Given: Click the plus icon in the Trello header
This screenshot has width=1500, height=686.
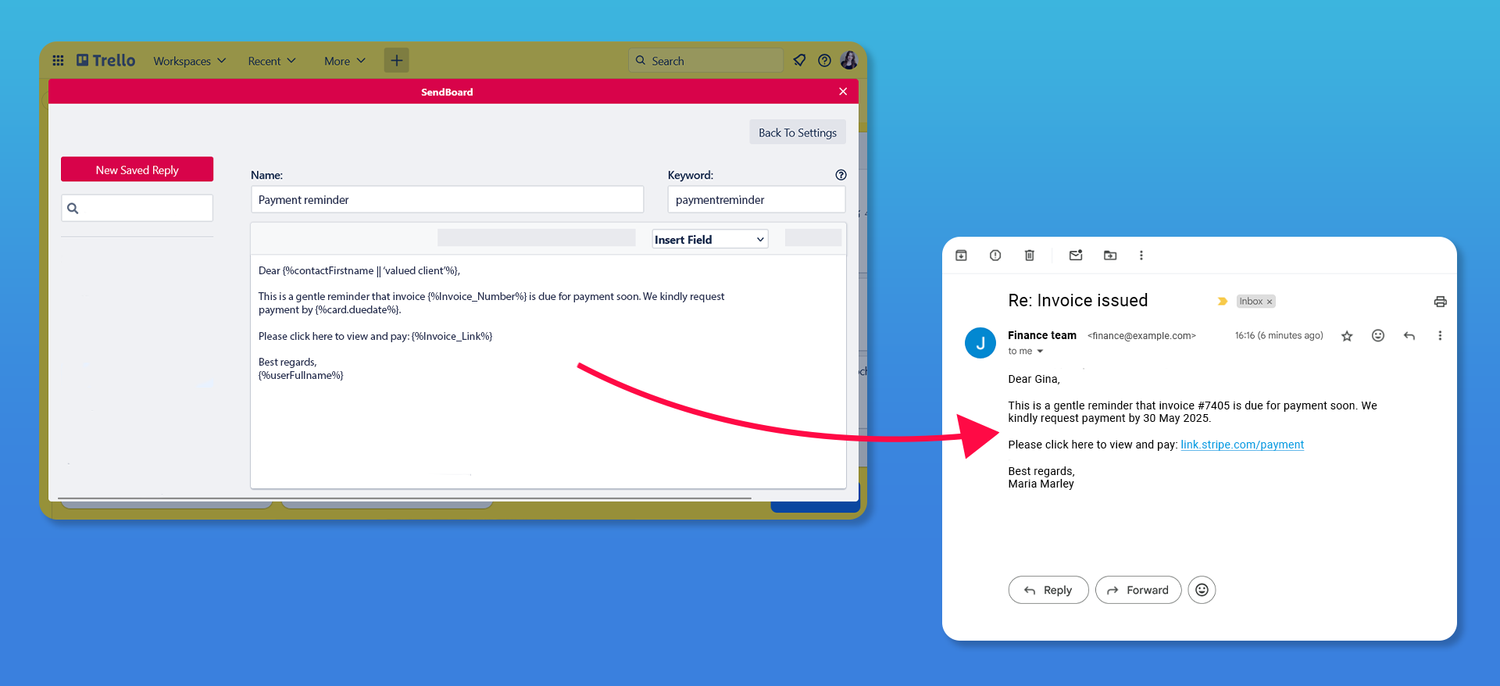Looking at the screenshot, I should coord(396,60).
